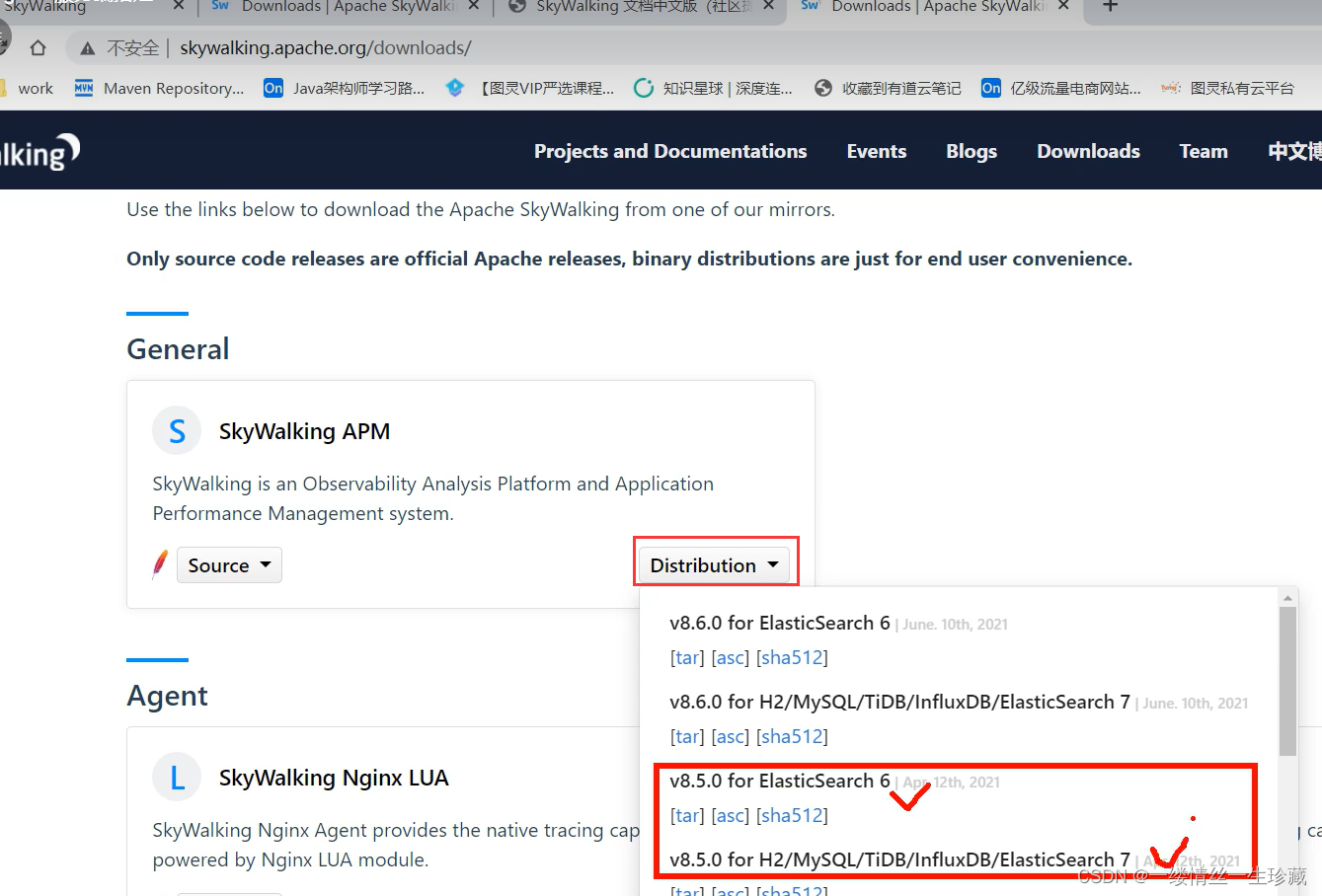Open the 中文博 nav link
The height and width of the screenshot is (896, 1322).
1294,151
